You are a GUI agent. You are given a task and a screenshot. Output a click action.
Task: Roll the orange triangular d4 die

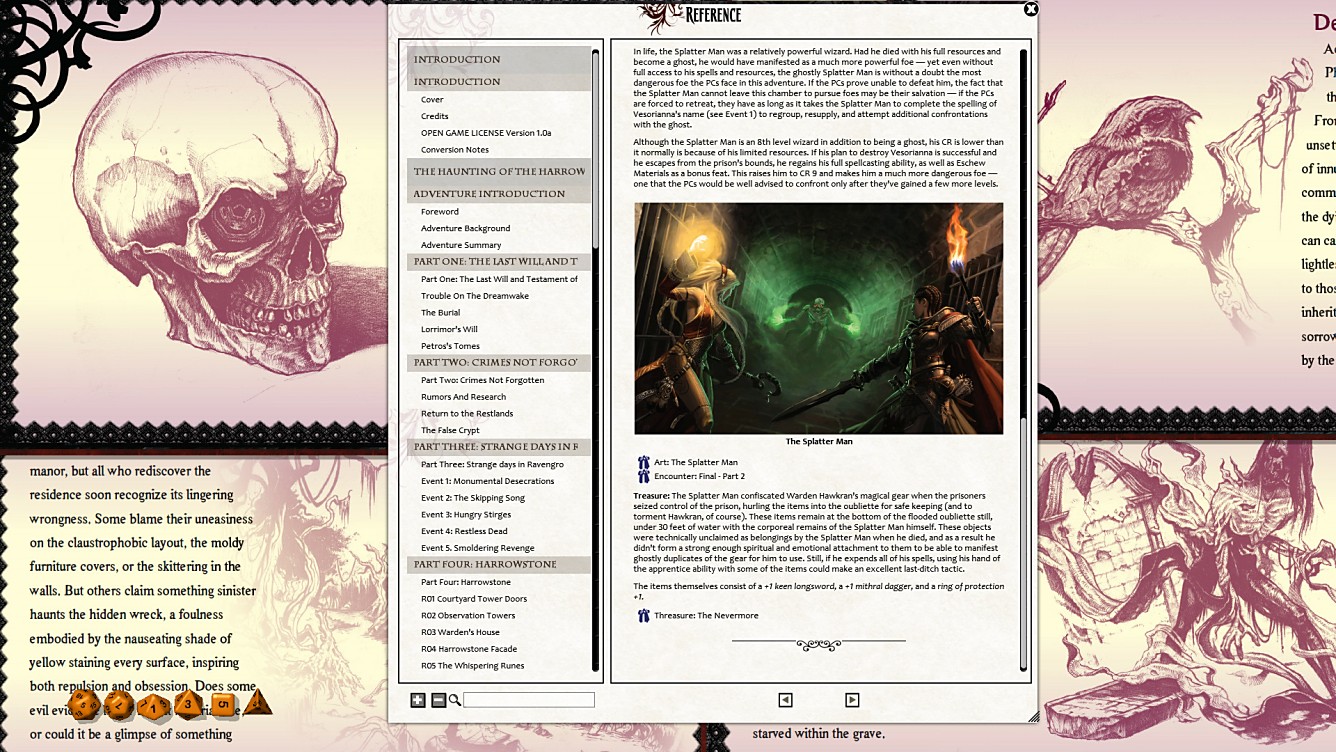click(258, 703)
